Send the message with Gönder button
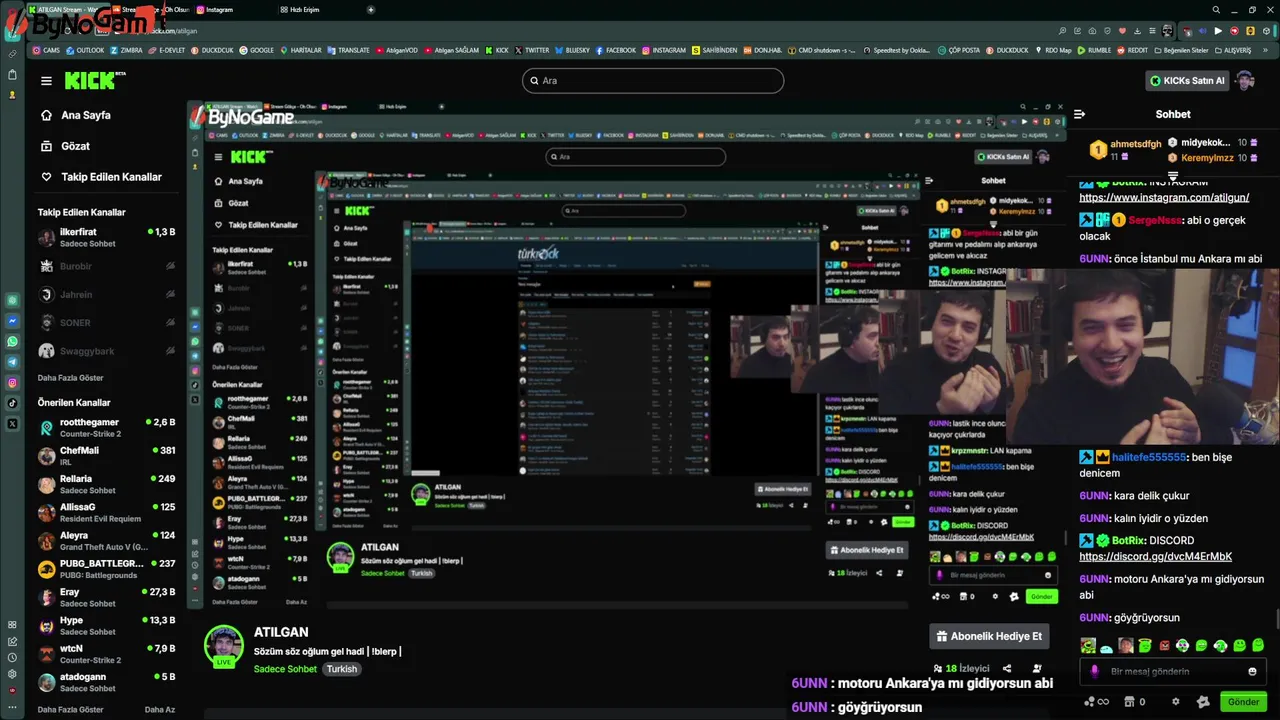 coord(1243,702)
